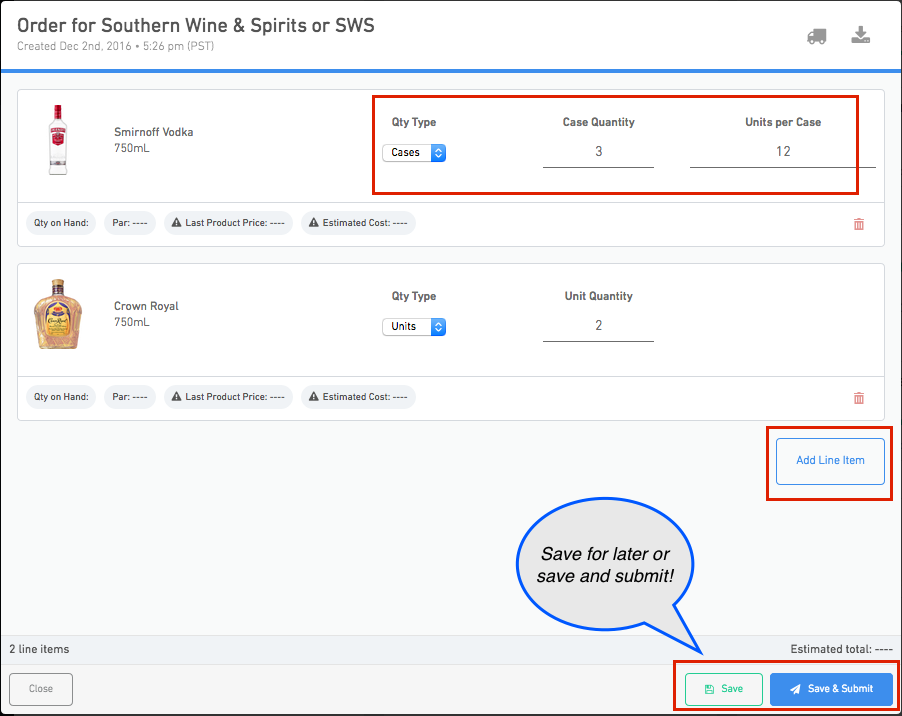Image resolution: width=902 pixels, height=716 pixels.
Task: Click the Units per Case field showing 12
Action: point(782,152)
